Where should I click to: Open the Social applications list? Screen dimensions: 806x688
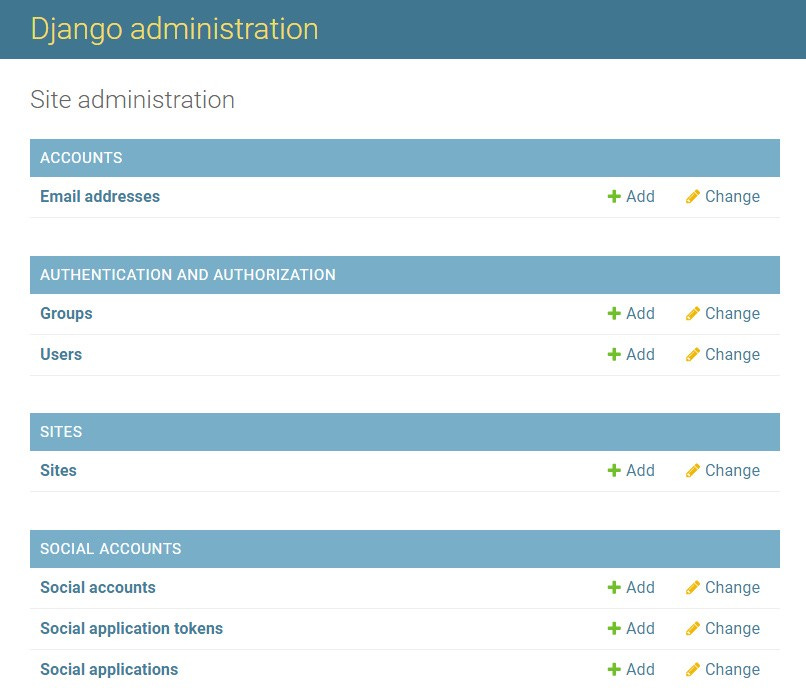(109, 670)
